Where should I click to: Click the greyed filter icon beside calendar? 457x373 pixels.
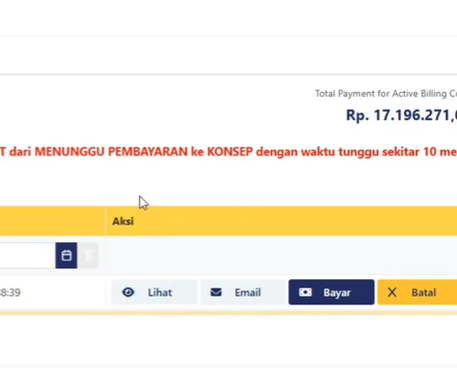tap(88, 255)
